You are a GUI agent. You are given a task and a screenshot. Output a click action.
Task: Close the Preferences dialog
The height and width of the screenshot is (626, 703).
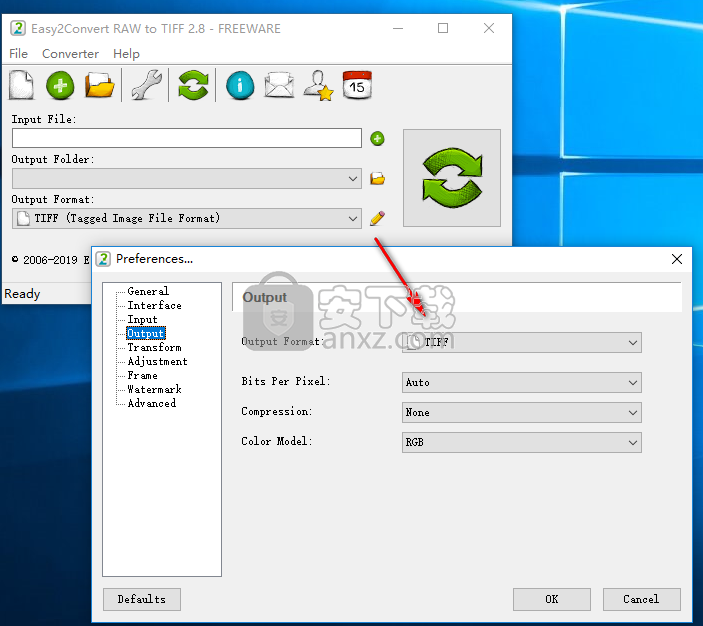pos(677,259)
